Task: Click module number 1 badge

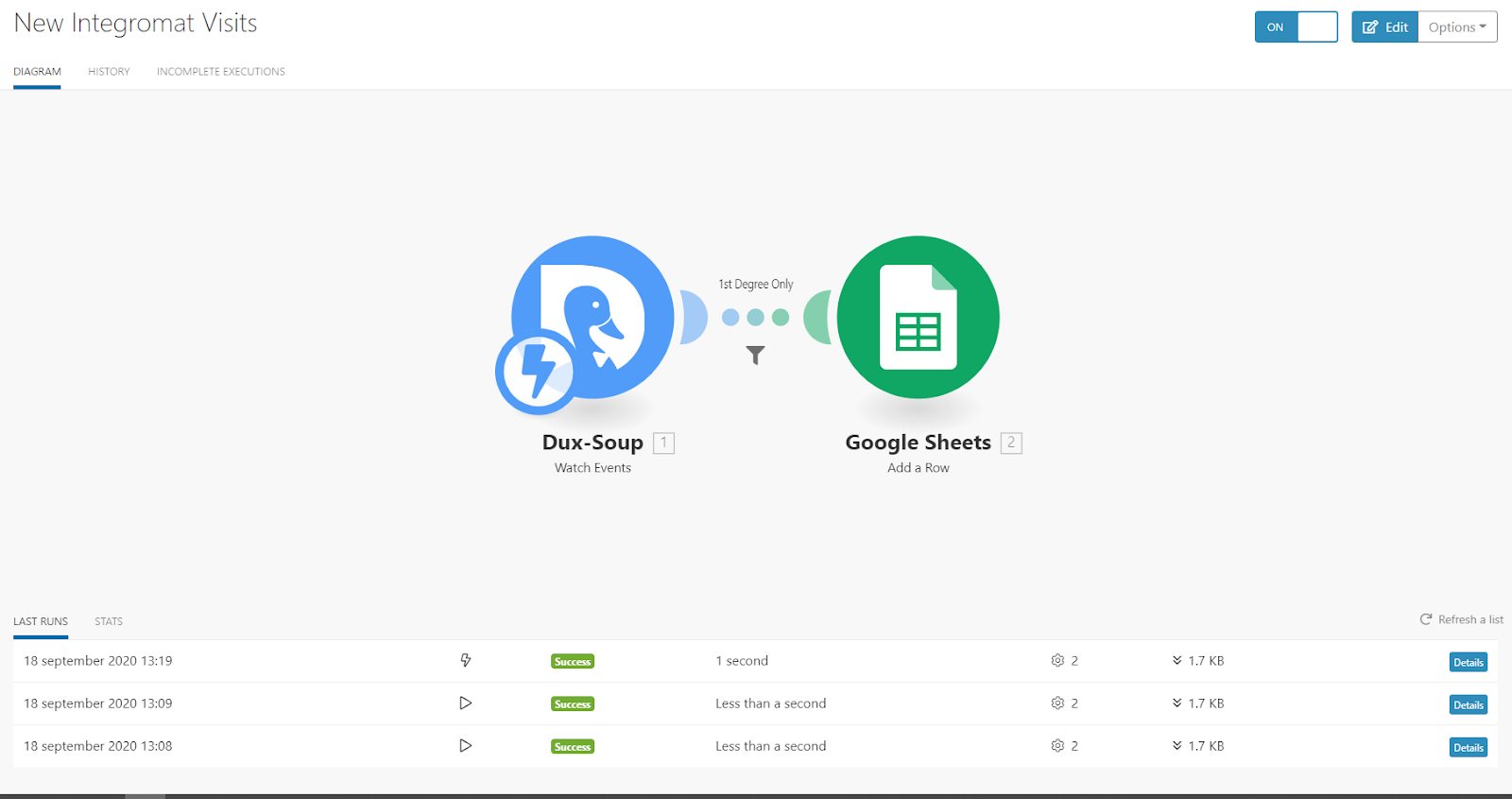Action: (x=664, y=443)
